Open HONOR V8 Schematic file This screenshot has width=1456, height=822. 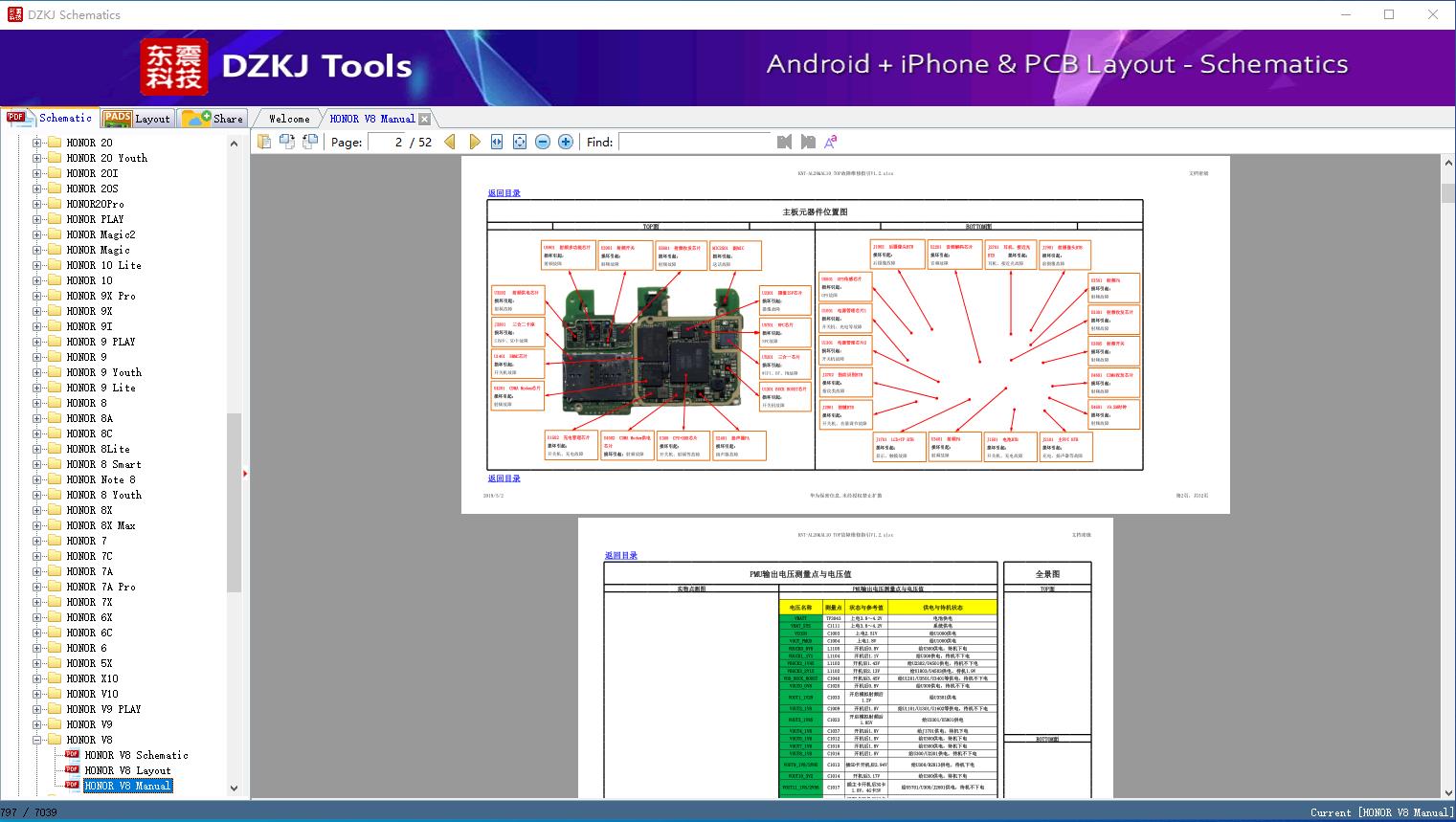(x=136, y=755)
